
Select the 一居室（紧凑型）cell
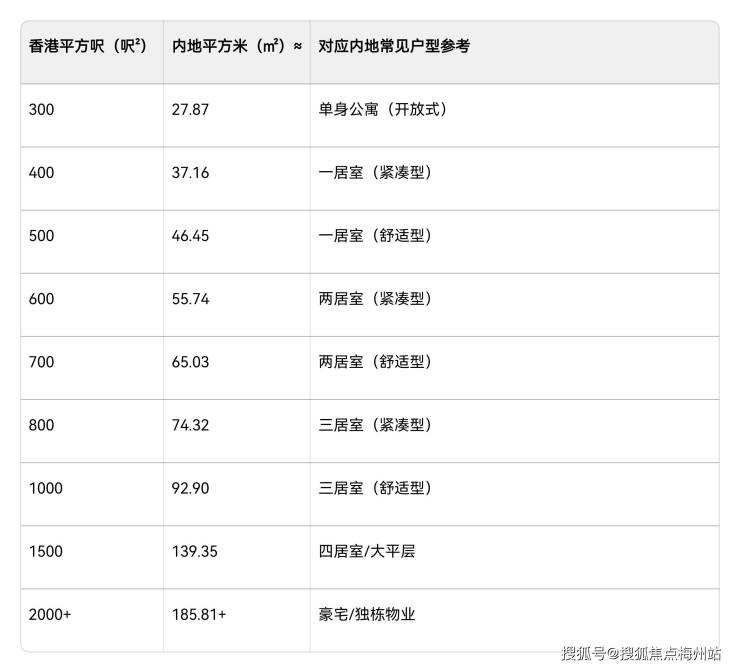click(x=375, y=172)
